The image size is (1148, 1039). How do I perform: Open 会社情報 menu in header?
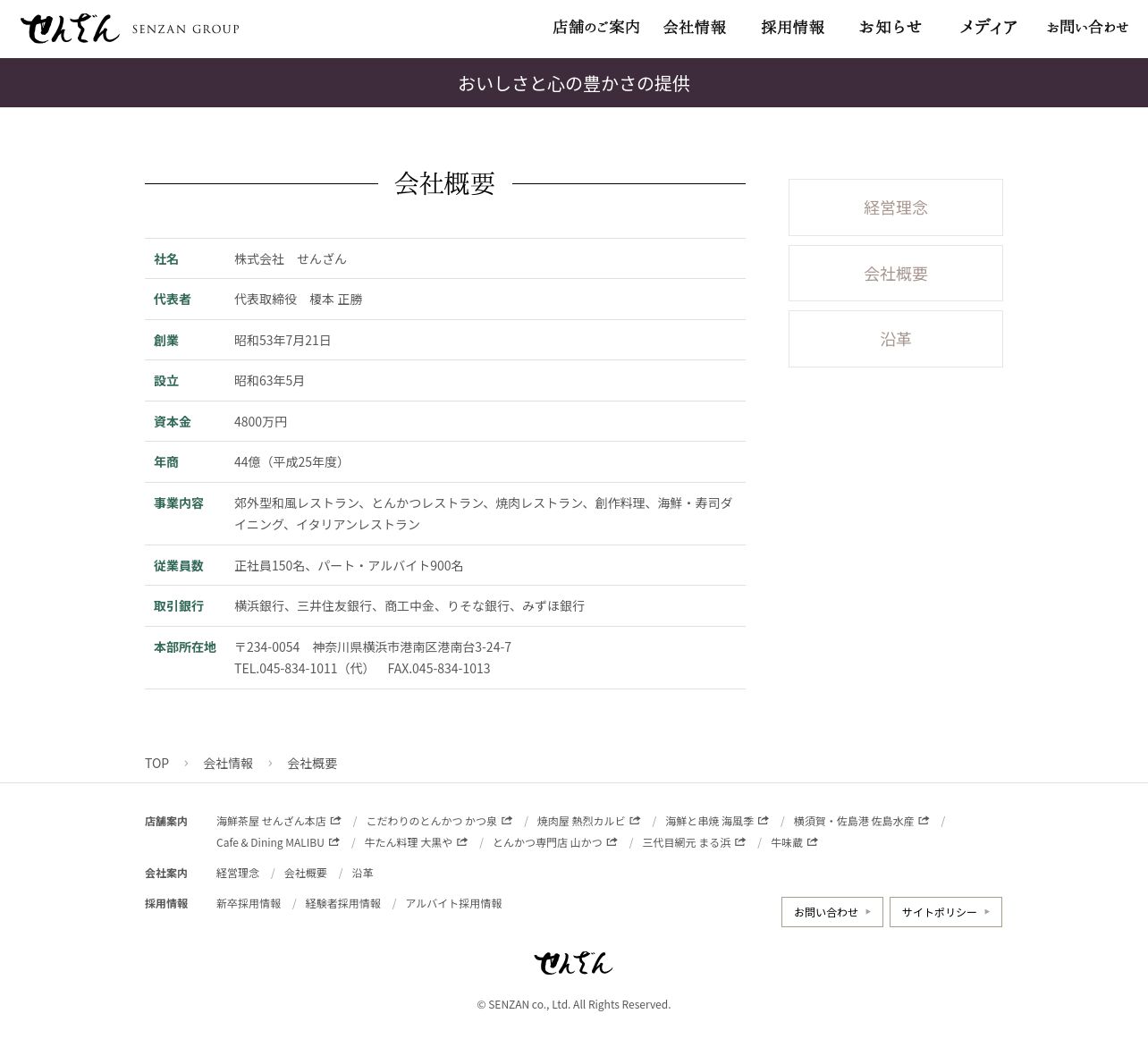click(695, 28)
